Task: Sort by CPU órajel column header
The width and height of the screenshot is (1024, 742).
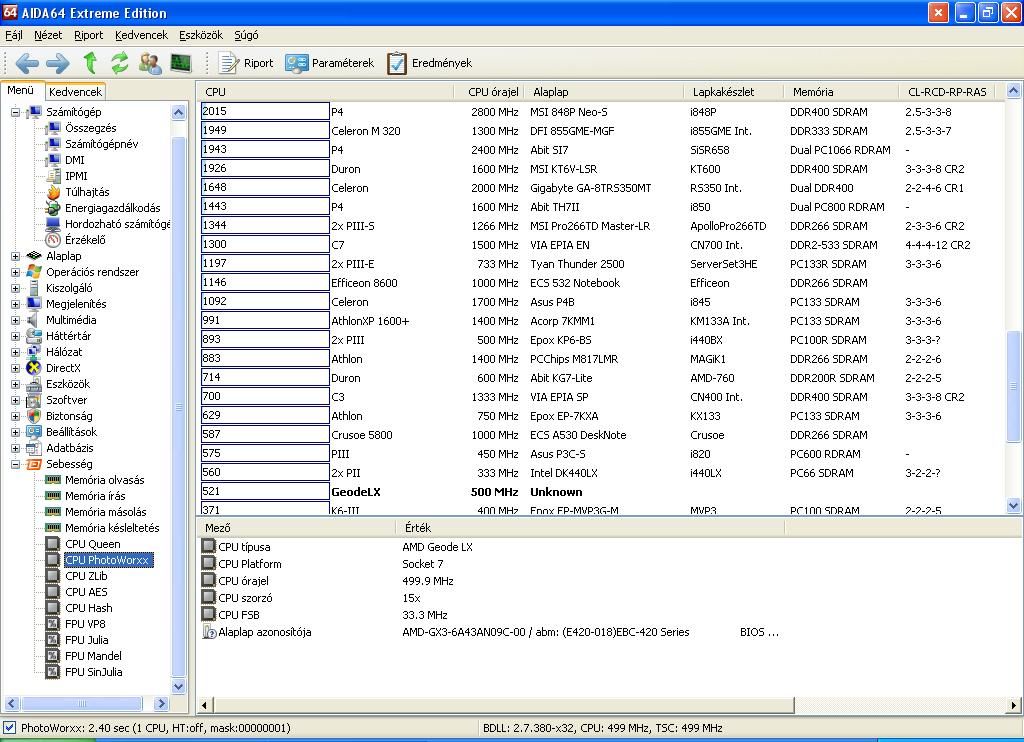Action: point(492,92)
